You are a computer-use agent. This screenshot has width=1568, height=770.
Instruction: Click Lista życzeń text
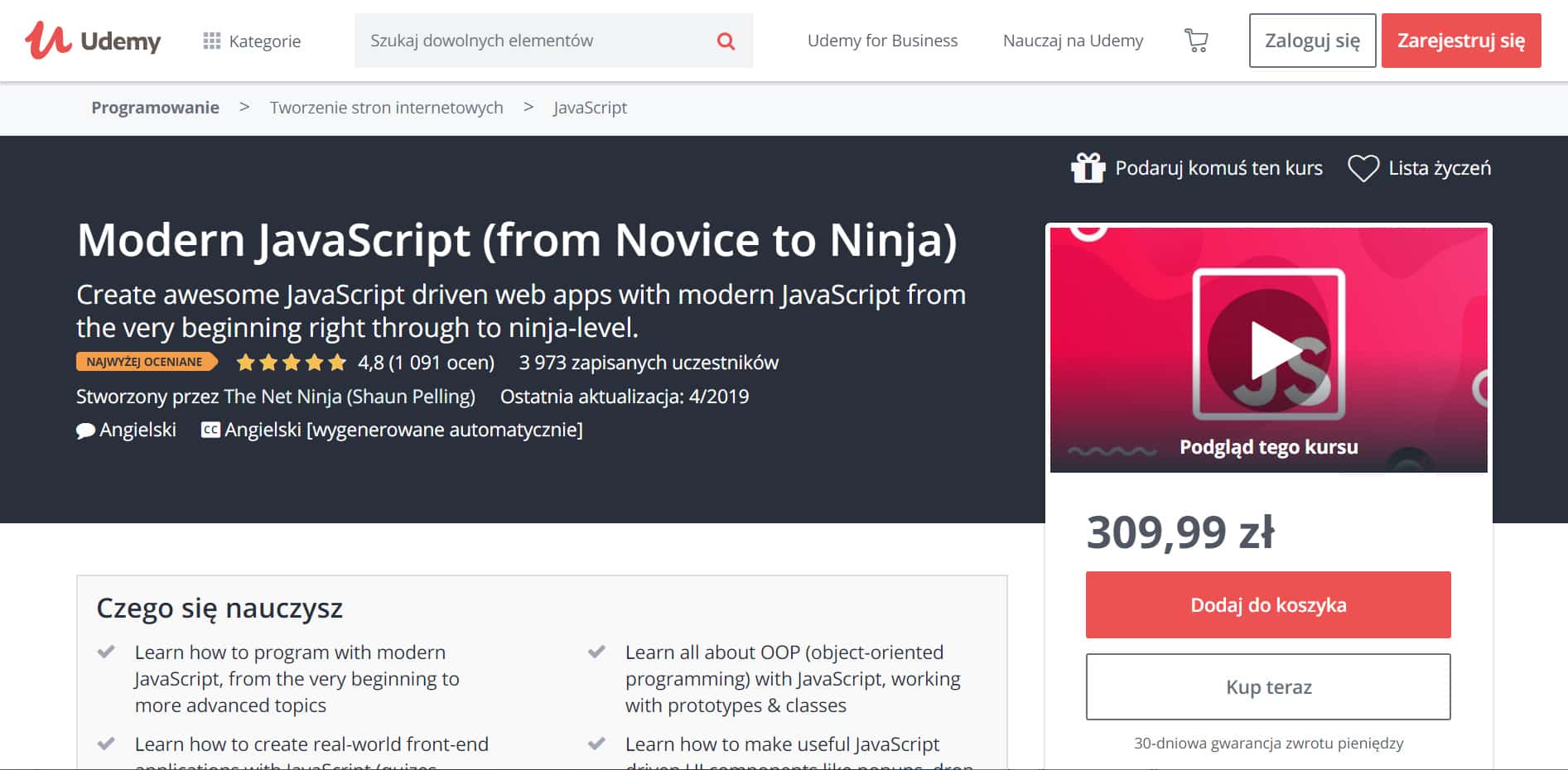tap(1440, 168)
